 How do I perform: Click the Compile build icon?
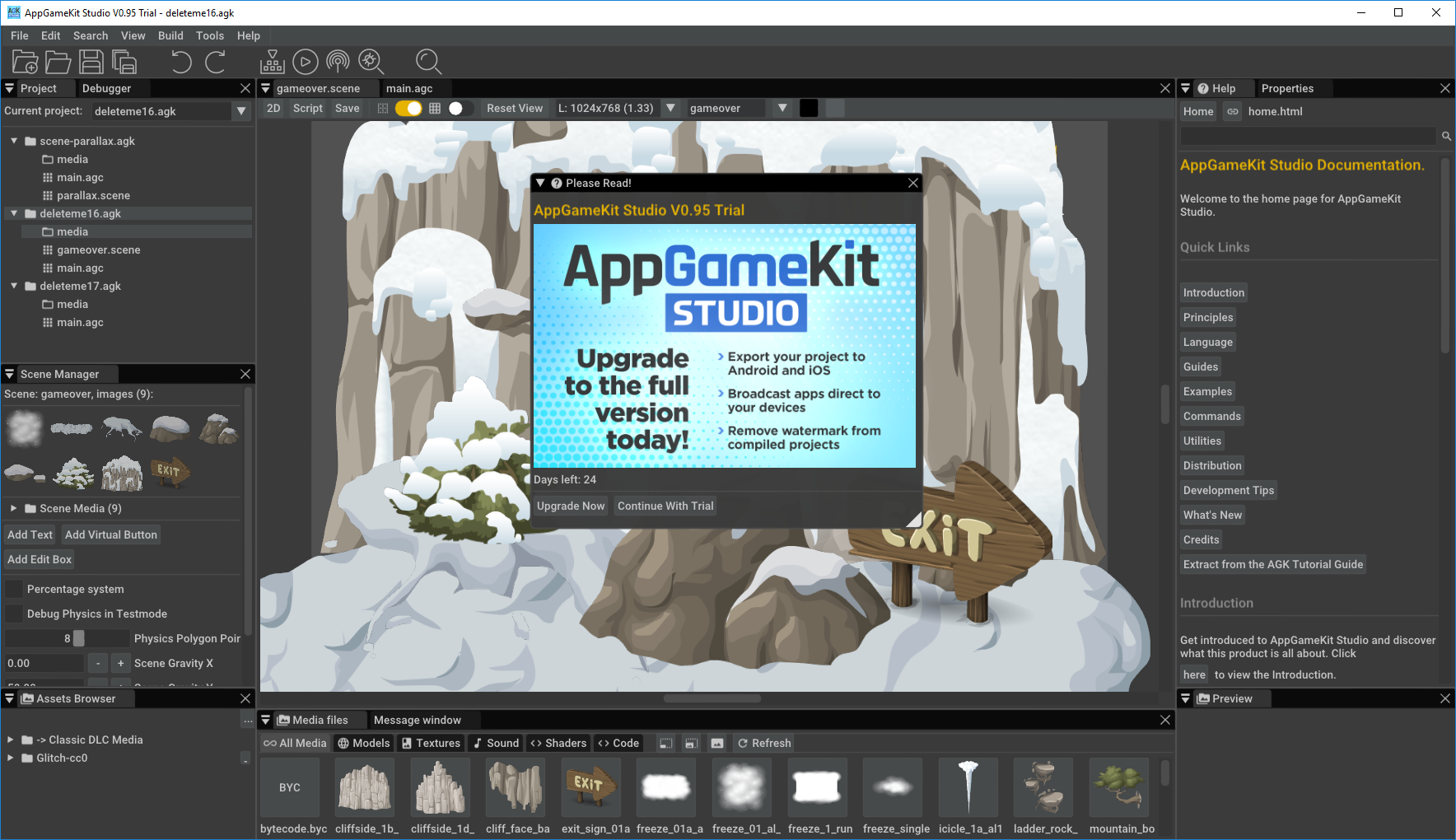pyautogui.click(x=272, y=62)
